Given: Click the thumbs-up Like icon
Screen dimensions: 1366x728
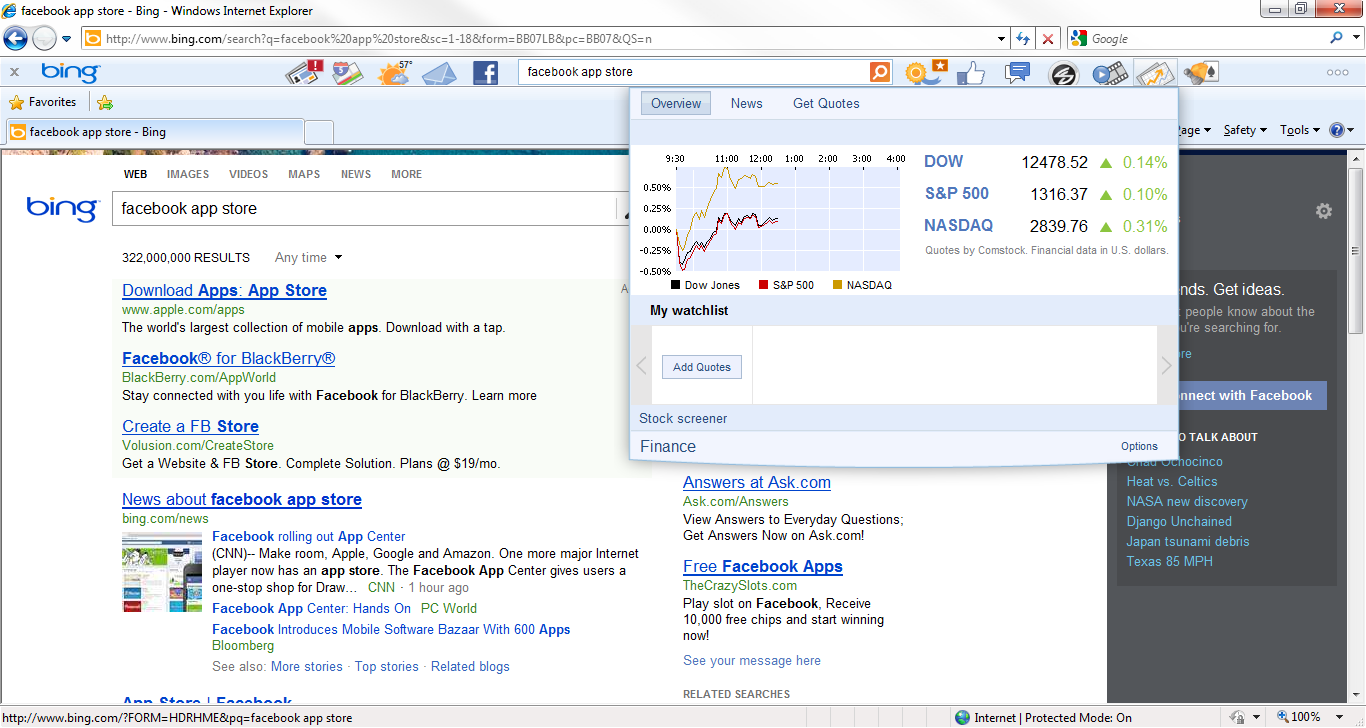Looking at the screenshot, I should 971,73.
